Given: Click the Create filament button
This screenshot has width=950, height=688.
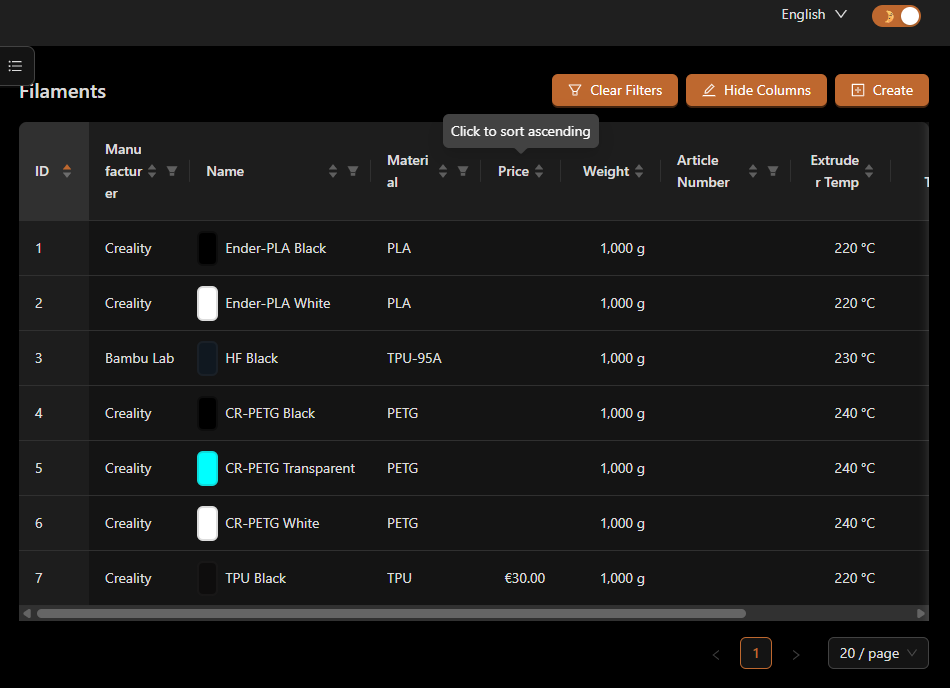Looking at the screenshot, I should click(x=881, y=90).
